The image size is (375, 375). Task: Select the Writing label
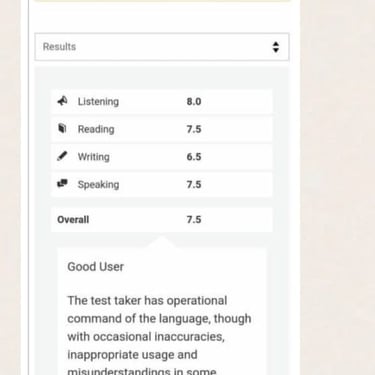[x=94, y=157]
